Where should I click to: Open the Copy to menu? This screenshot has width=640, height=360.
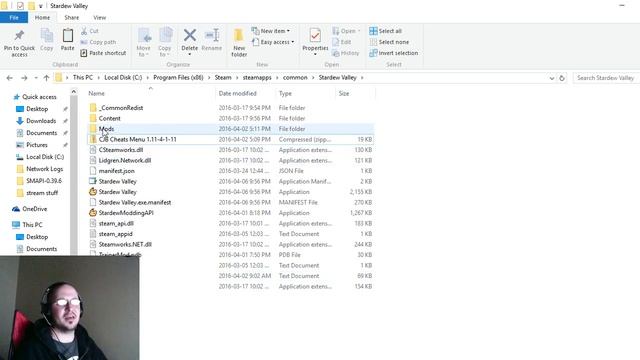click(165, 42)
